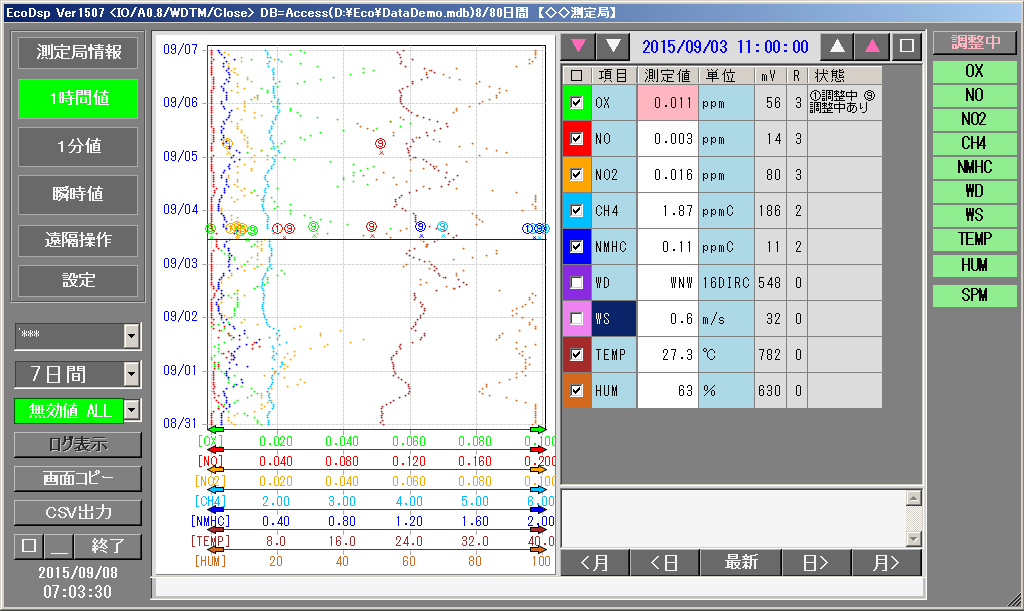Click the white up-triangle button
Image resolution: width=1024 pixels, height=611 pixels.
(x=837, y=46)
